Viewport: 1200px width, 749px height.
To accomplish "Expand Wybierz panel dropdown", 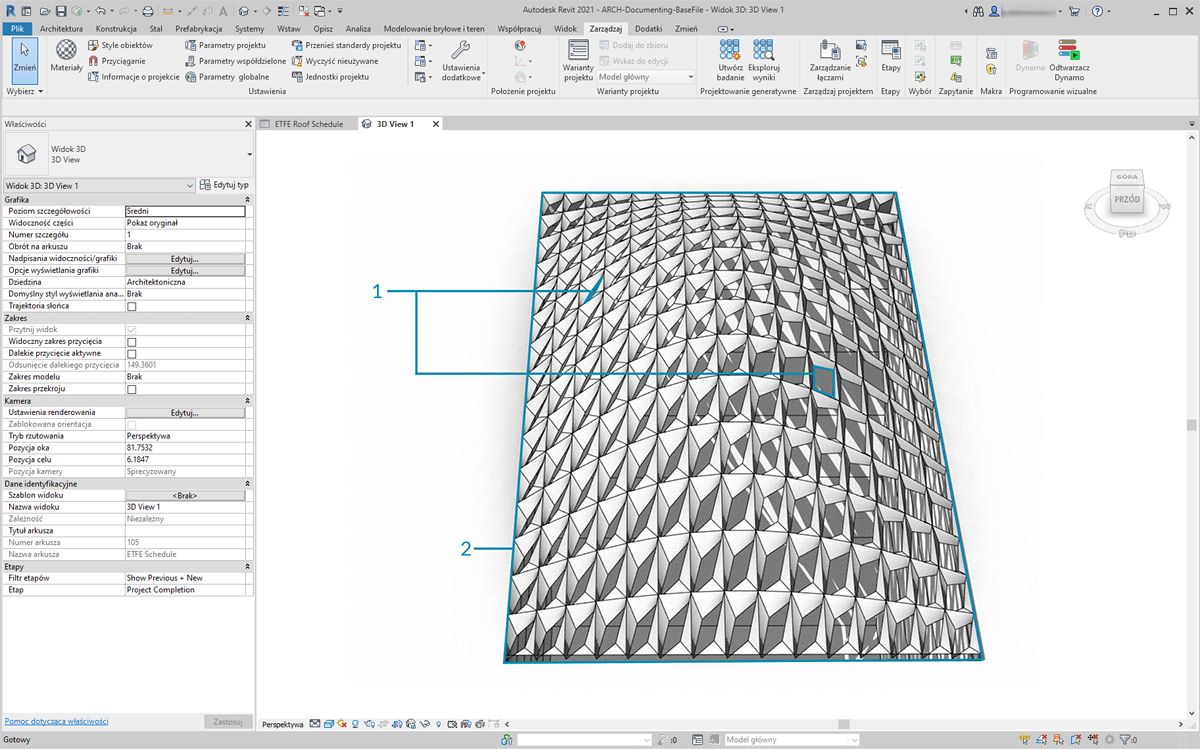I will pyautogui.click(x=24, y=91).
